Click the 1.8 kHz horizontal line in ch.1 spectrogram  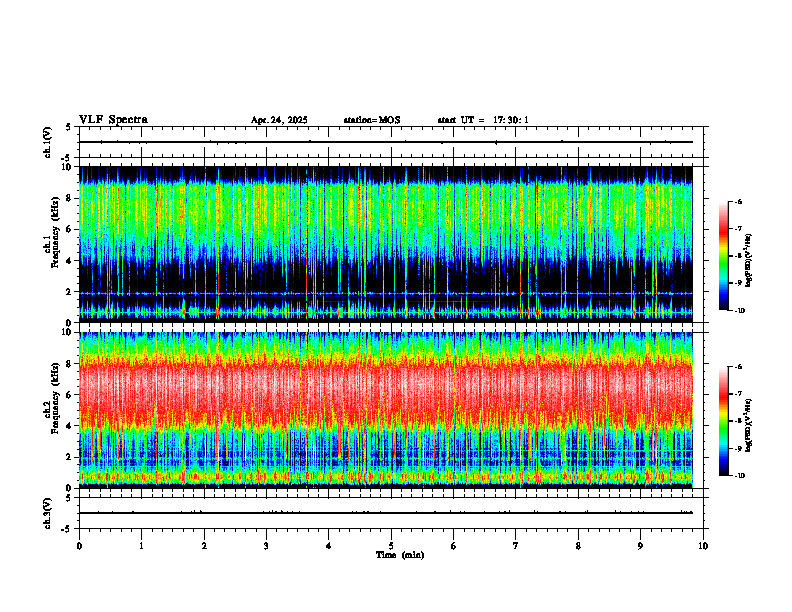tap(386, 293)
